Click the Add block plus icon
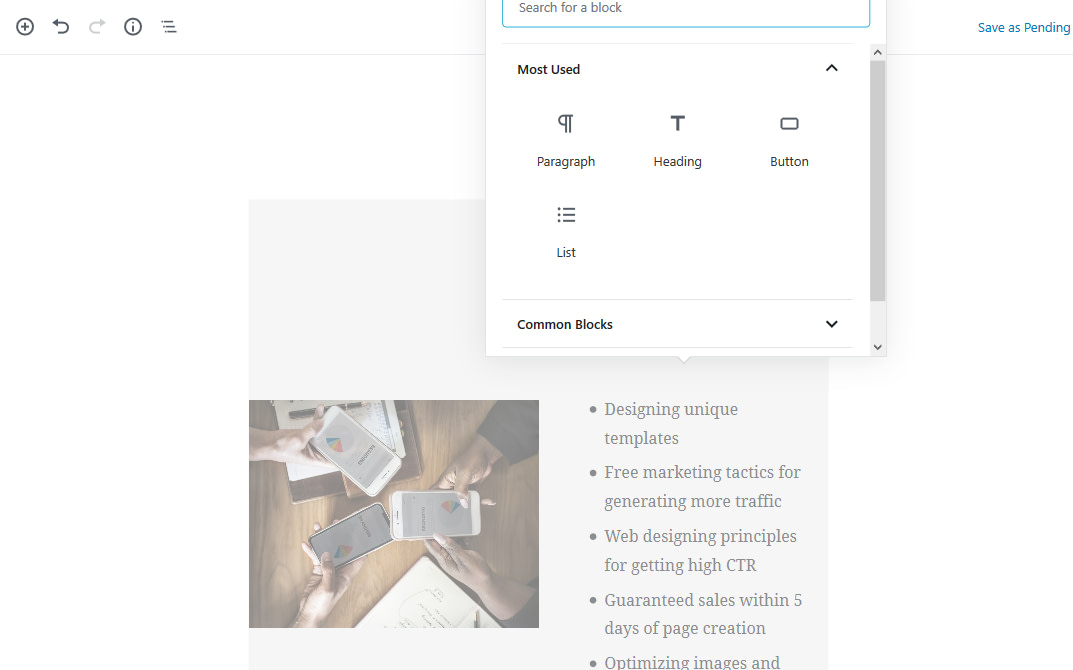The width and height of the screenshot is (1073, 670). 25,27
